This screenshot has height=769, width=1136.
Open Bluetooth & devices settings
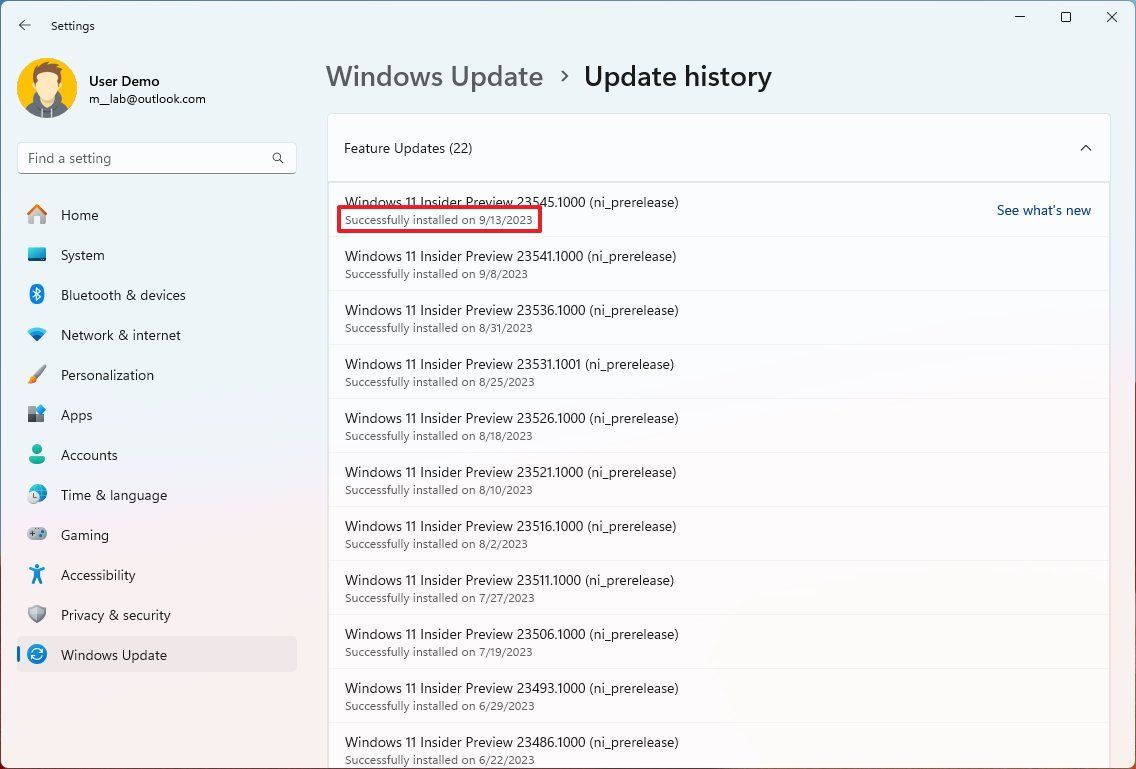tap(123, 295)
